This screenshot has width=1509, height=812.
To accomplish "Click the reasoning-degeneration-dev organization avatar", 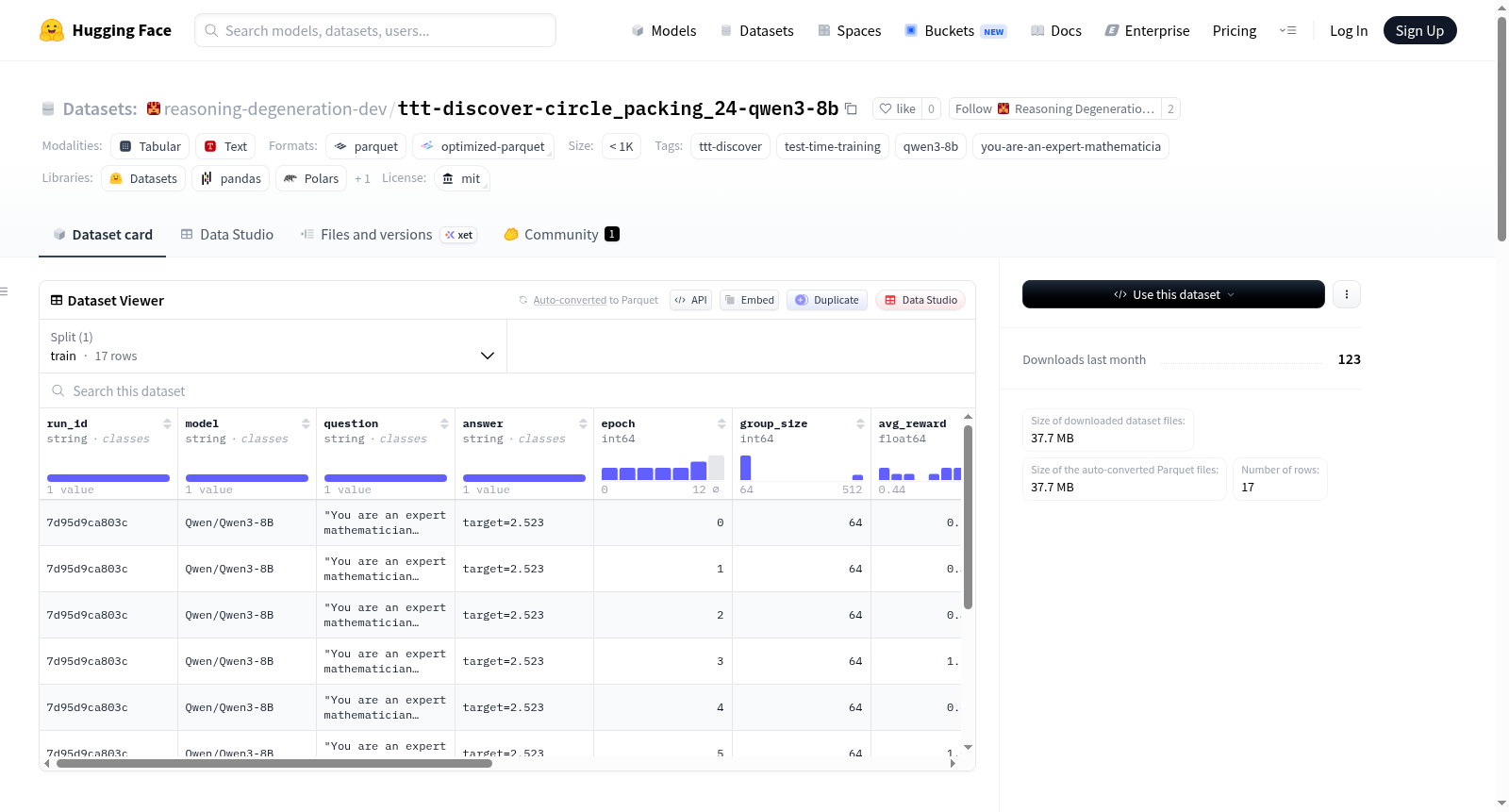I will (154, 108).
